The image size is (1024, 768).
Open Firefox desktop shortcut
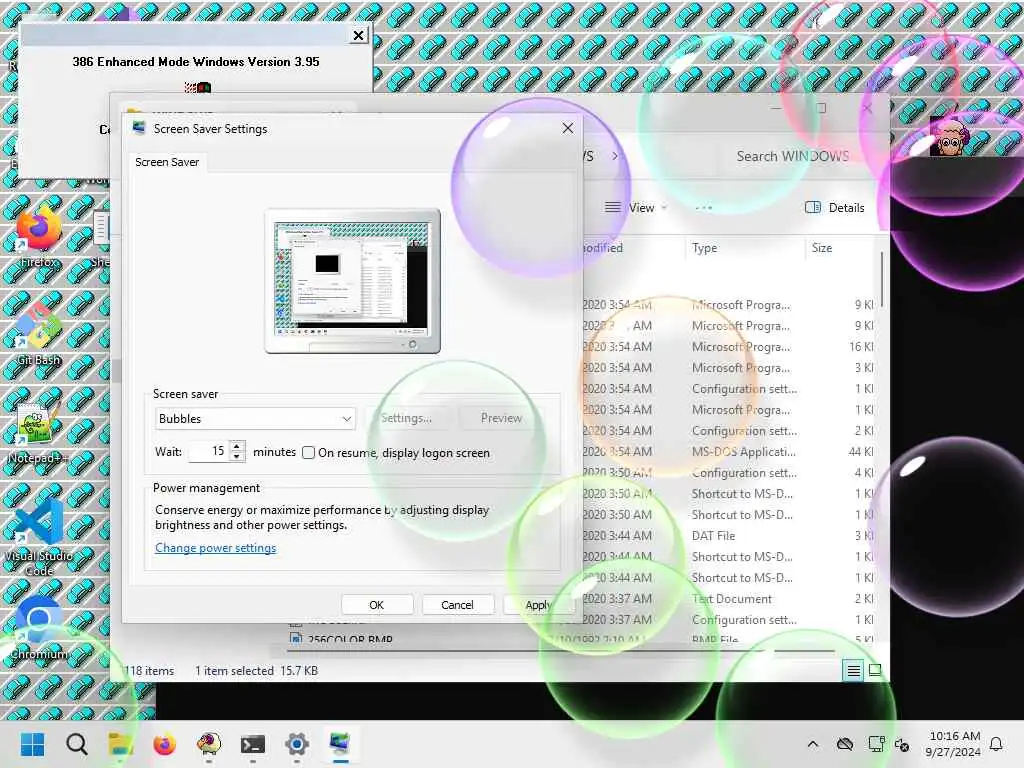click(x=39, y=235)
